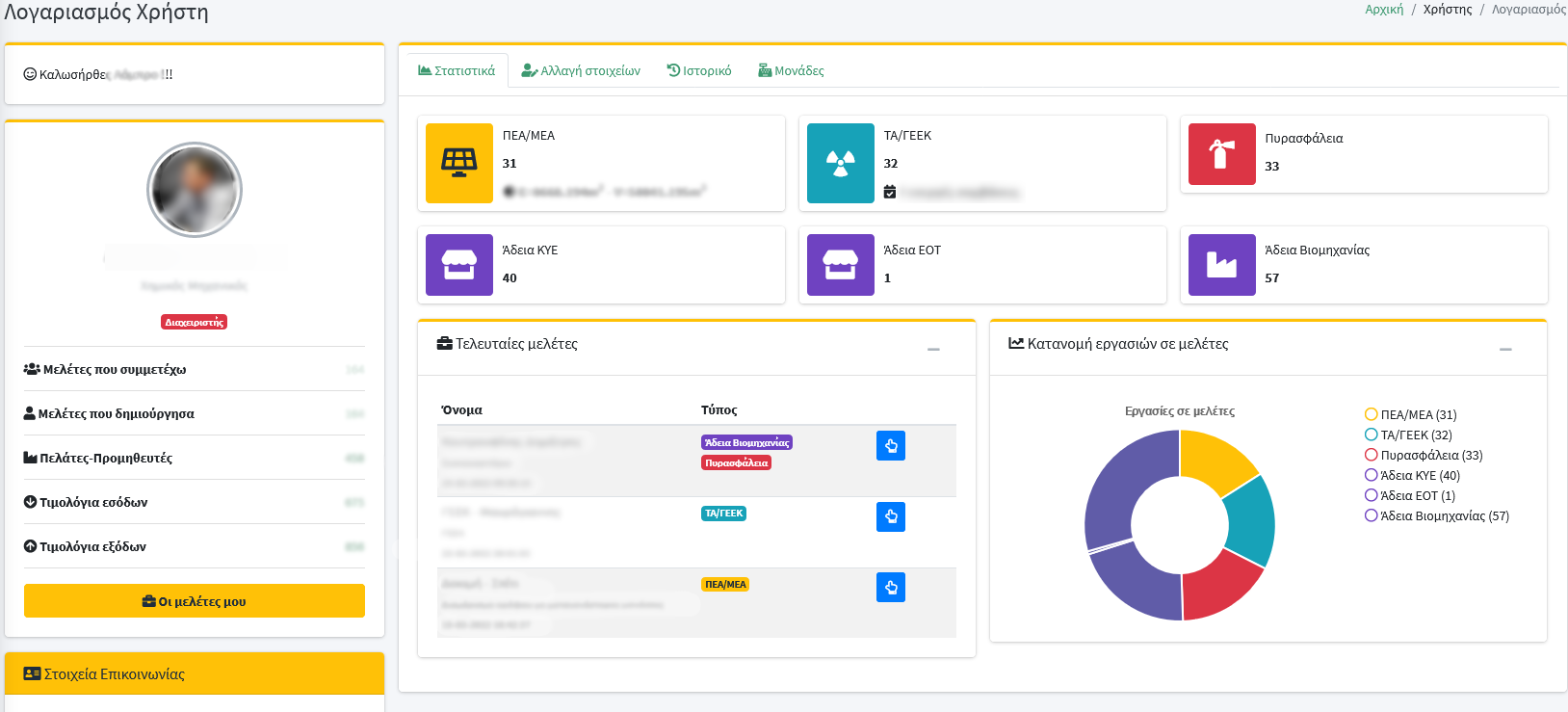Screen dimensions: 1568x712
Task: Click the teal radiation ΤΑ/ΓΕΕΚ icon
Action: click(x=841, y=163)
